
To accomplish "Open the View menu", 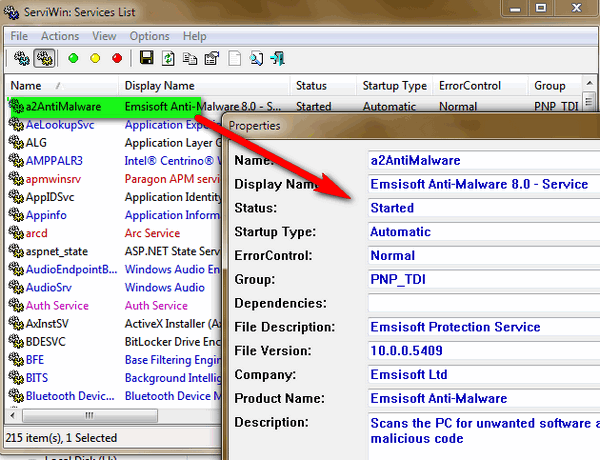I will pyautogui.click(x=104, y=36).
